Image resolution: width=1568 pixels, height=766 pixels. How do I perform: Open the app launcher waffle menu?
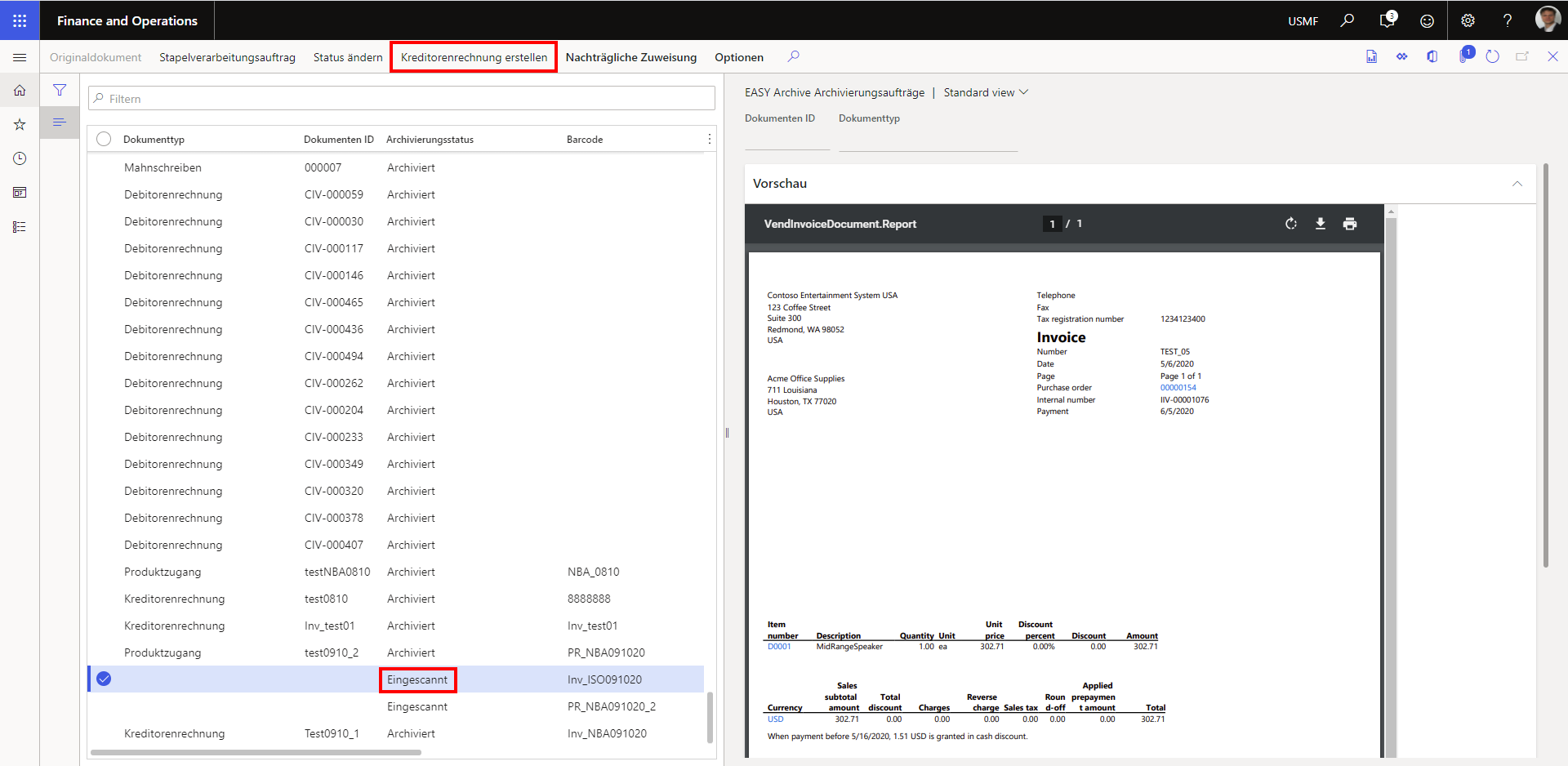[20, 20]
